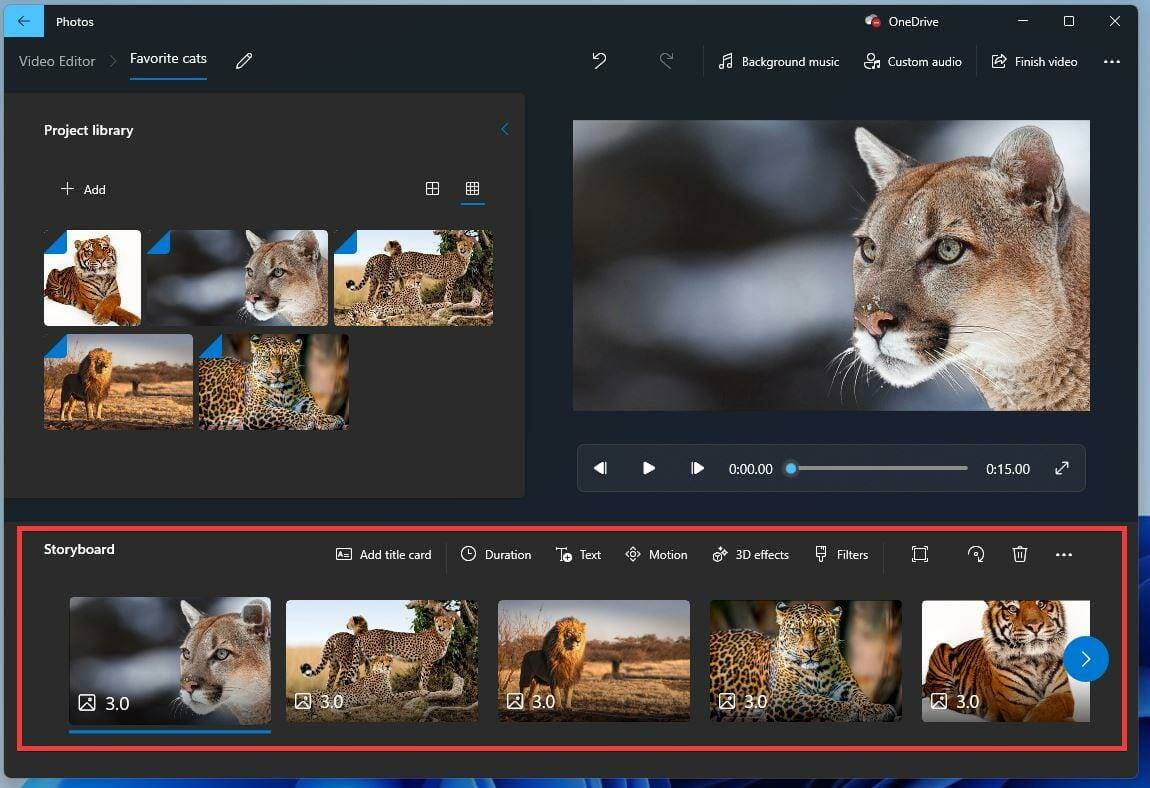1150x788 pixels.
Task: Switch library to medium grid view
Action: [x=432, y=188]
